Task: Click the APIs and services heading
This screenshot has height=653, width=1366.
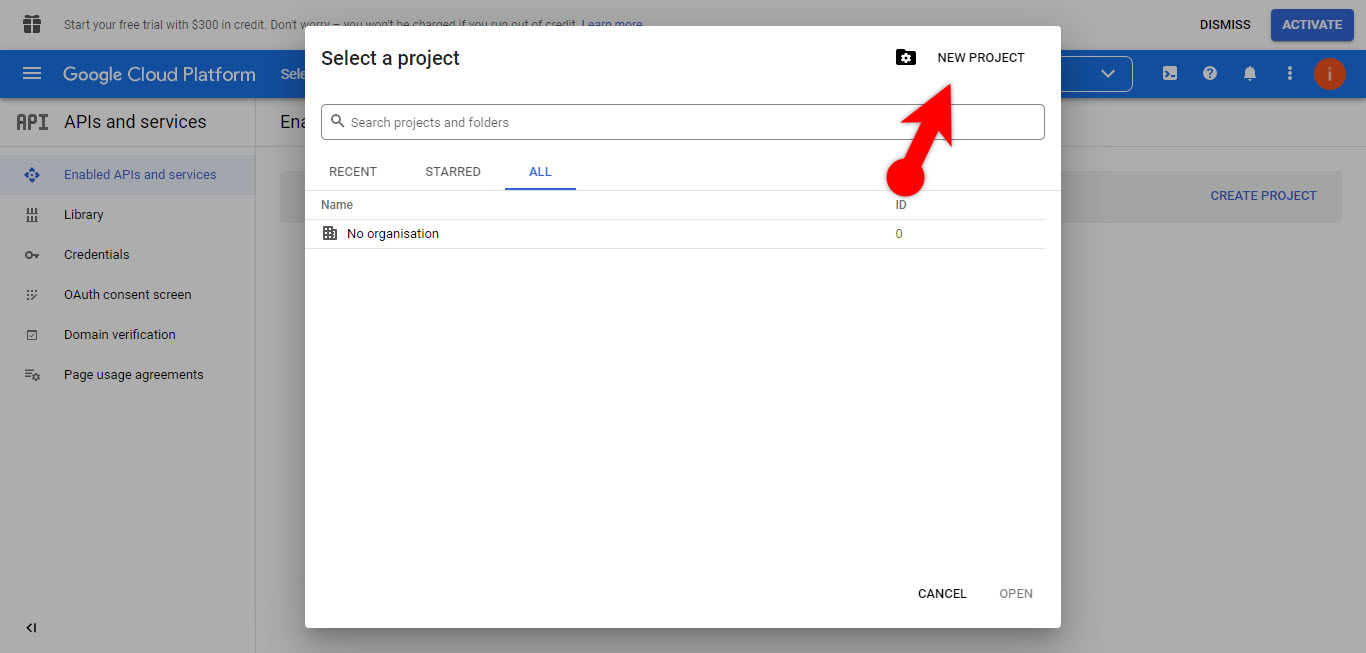Action: pyautogui.click(x=135, y=122)
